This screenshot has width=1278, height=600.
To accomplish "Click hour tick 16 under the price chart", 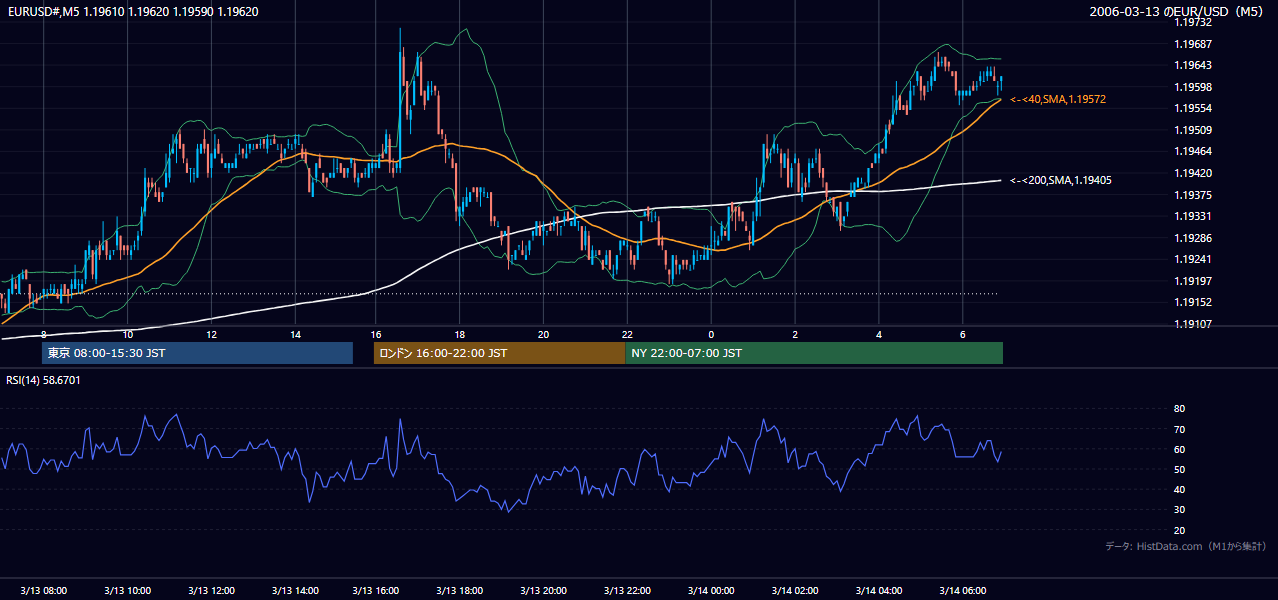I will (x=376, y=334).
